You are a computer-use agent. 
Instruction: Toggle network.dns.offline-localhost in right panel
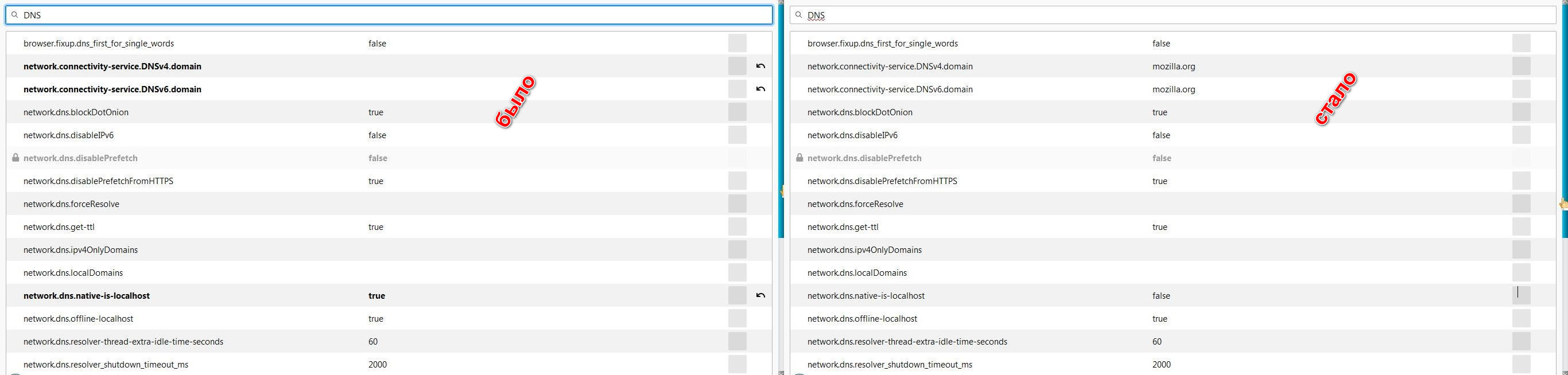[x=1521, y=318]
